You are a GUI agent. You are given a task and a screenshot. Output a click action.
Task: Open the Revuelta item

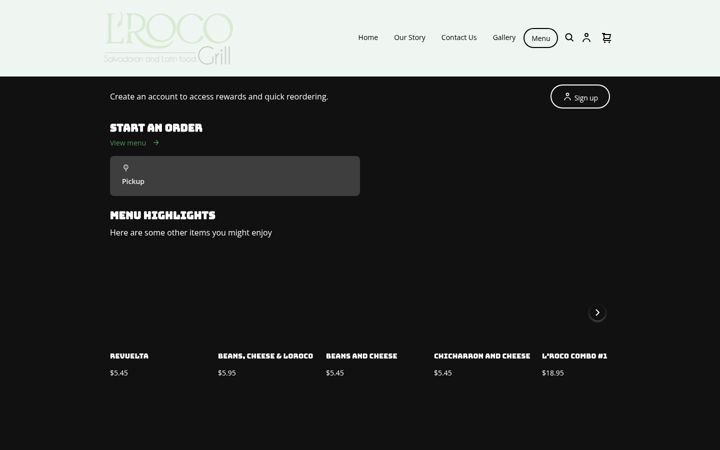click(129, 356)
